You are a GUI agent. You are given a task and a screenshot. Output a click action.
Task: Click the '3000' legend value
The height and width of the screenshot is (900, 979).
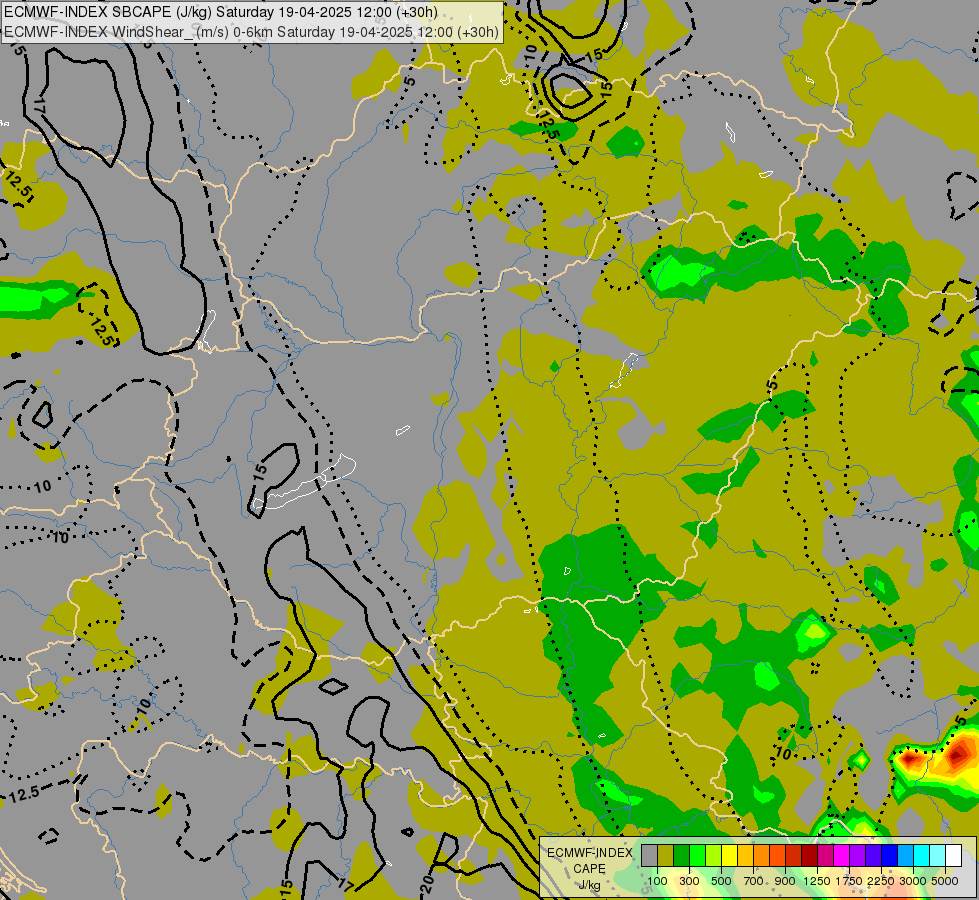[913, 881]
